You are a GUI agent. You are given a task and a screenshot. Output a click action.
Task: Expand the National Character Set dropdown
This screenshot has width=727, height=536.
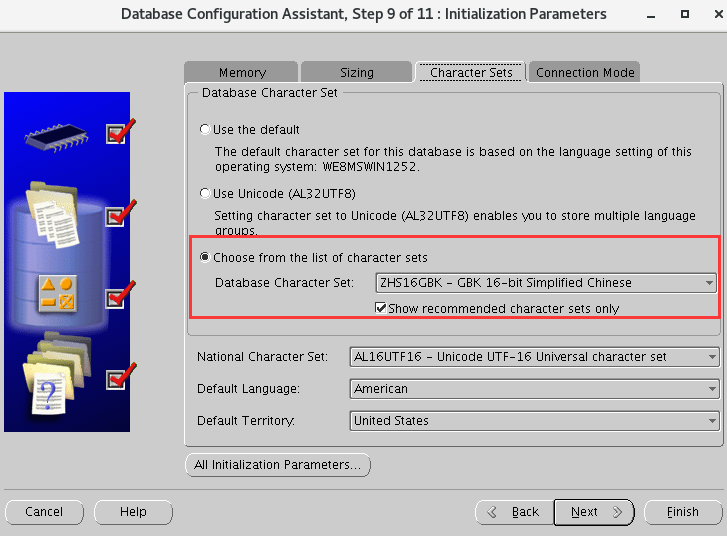tap(534, 357)
